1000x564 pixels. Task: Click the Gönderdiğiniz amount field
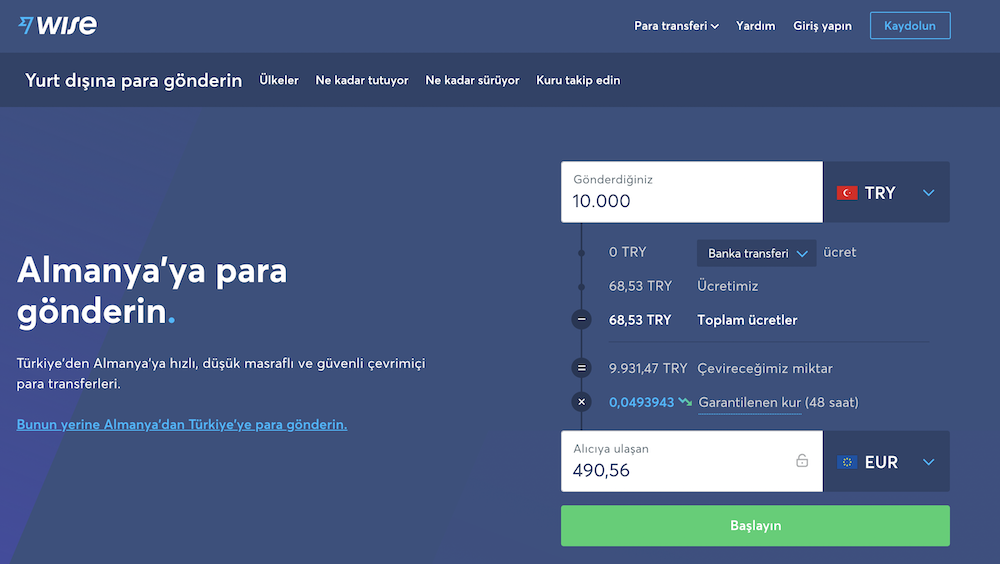click(691, 192)
